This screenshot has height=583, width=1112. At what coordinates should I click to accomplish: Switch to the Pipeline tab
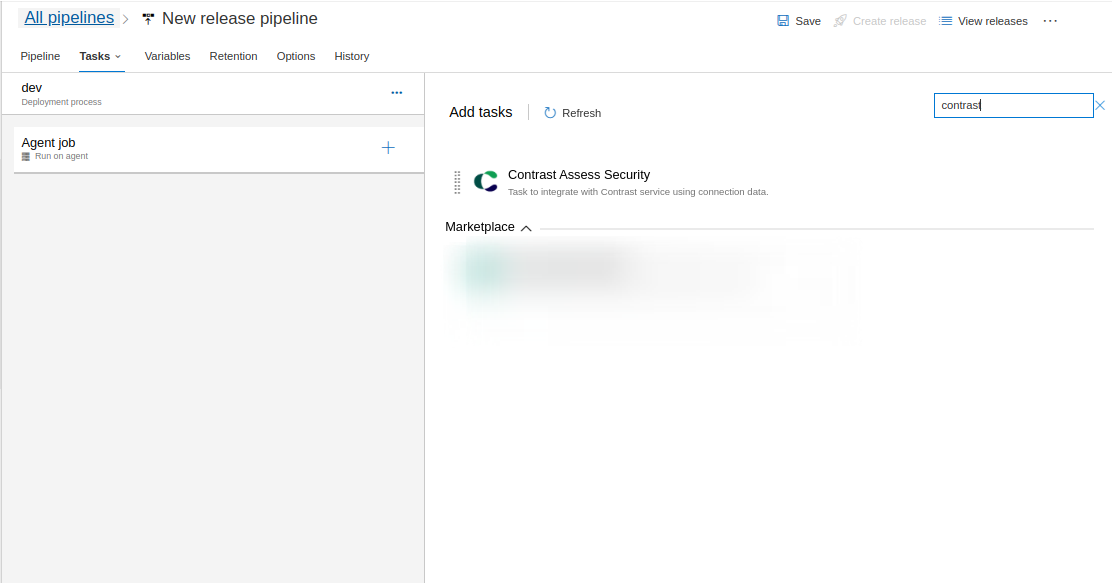(40, 56)
